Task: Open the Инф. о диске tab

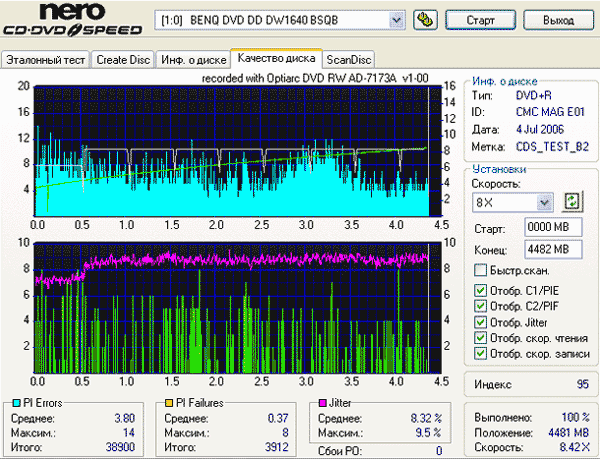Action: [194, 60]
